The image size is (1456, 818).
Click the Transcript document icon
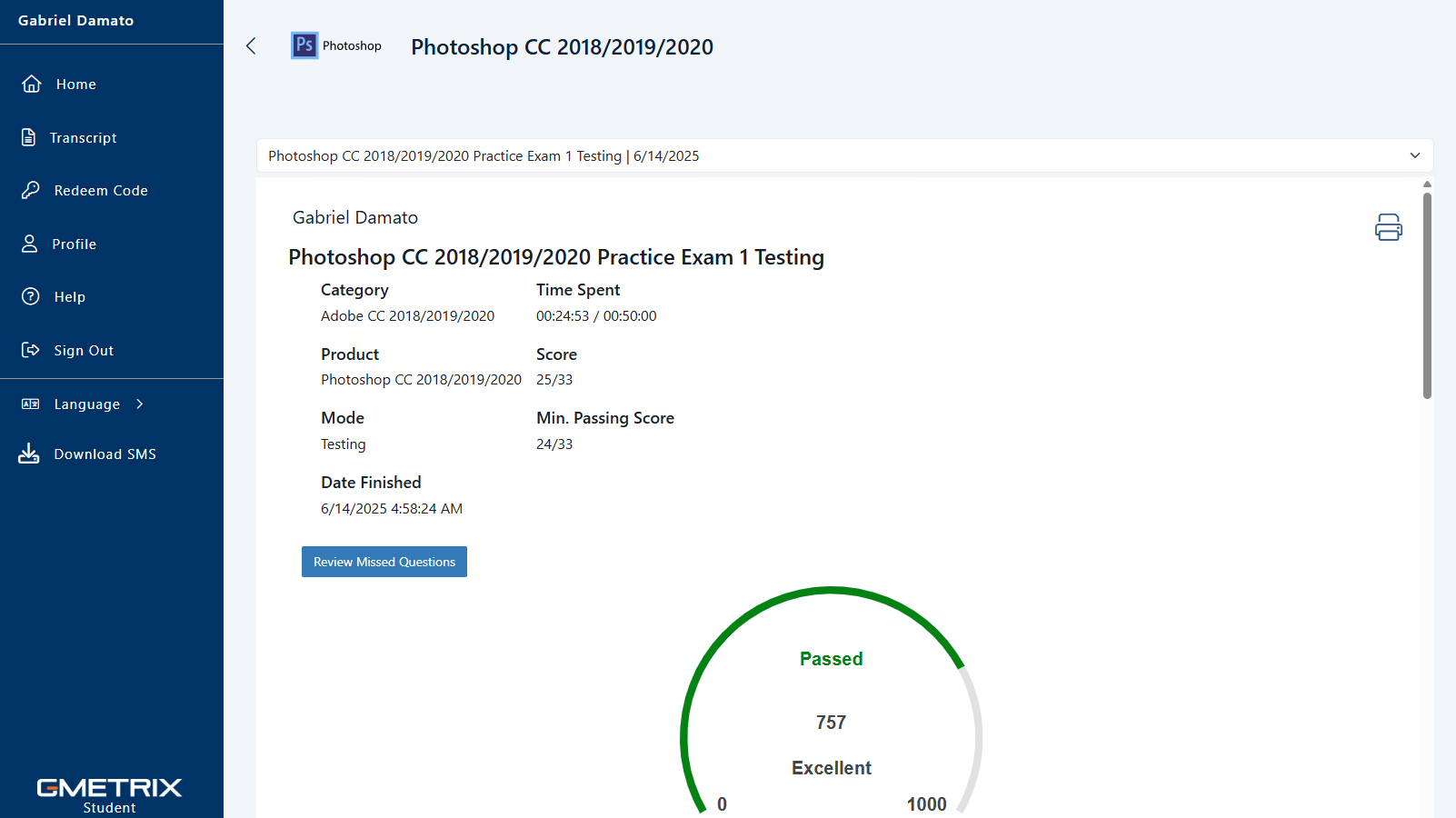[x=29, y=137]
